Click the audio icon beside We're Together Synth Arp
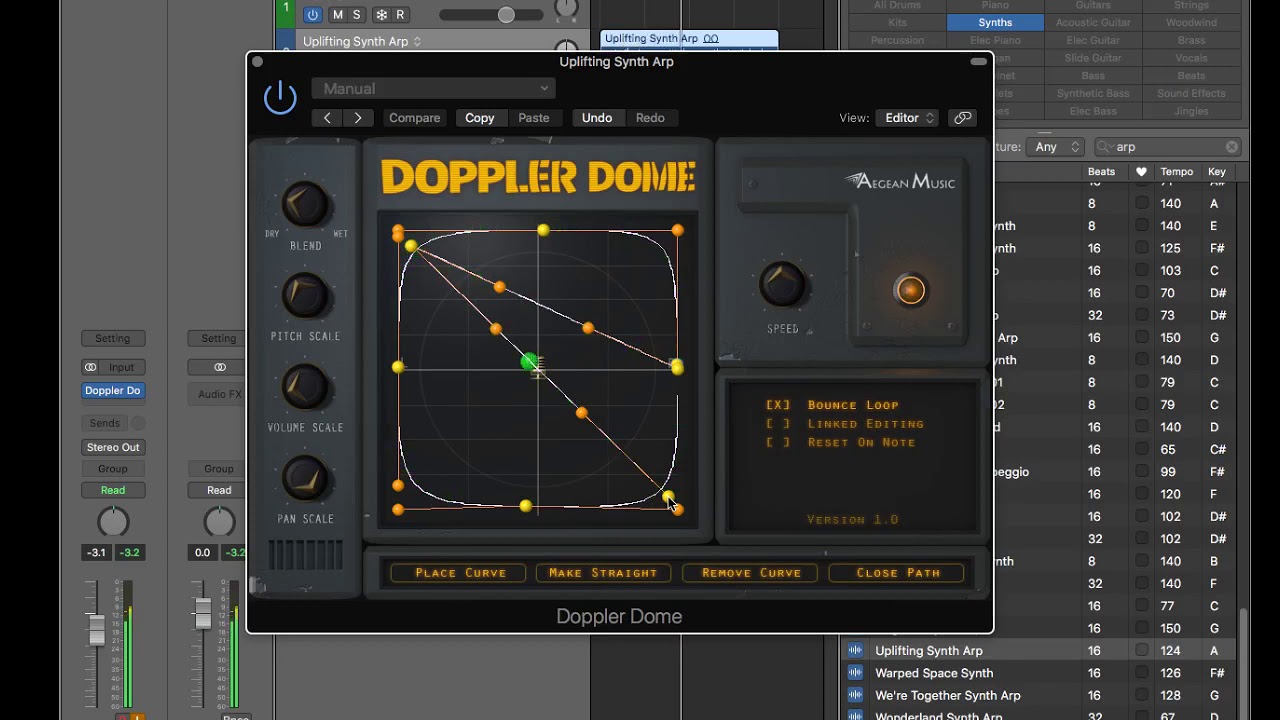1280x720 pixels. point(855,695)
